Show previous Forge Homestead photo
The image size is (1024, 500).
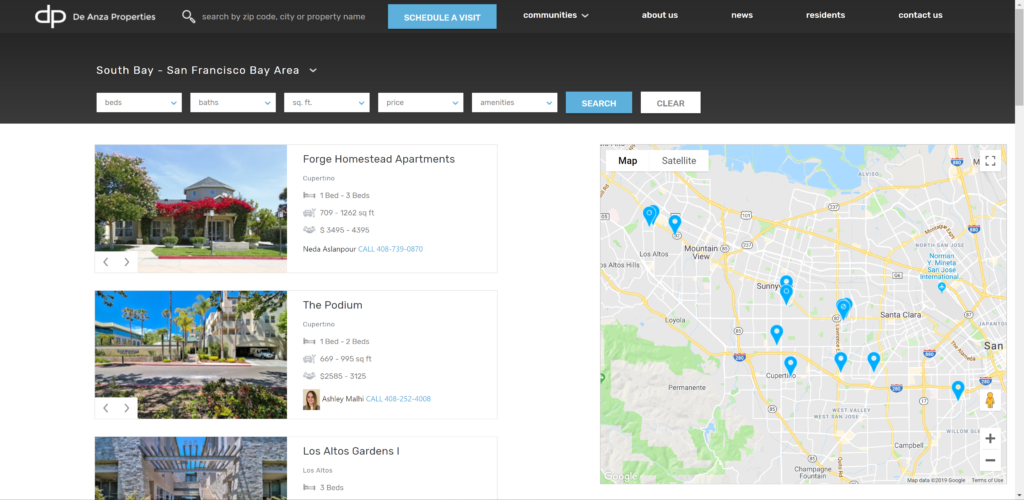click(106, 262)
